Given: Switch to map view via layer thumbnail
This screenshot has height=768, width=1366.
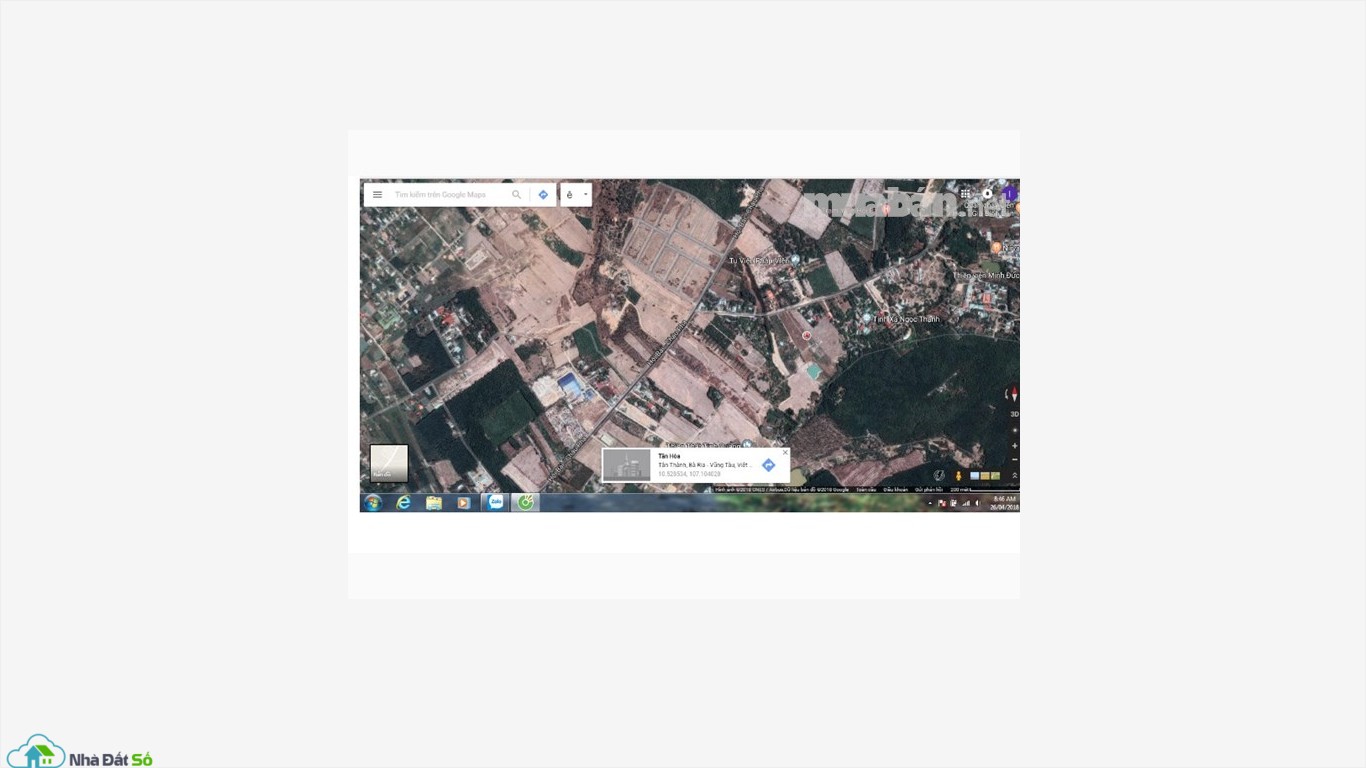Looking at the screenshot, I should 389,463.
